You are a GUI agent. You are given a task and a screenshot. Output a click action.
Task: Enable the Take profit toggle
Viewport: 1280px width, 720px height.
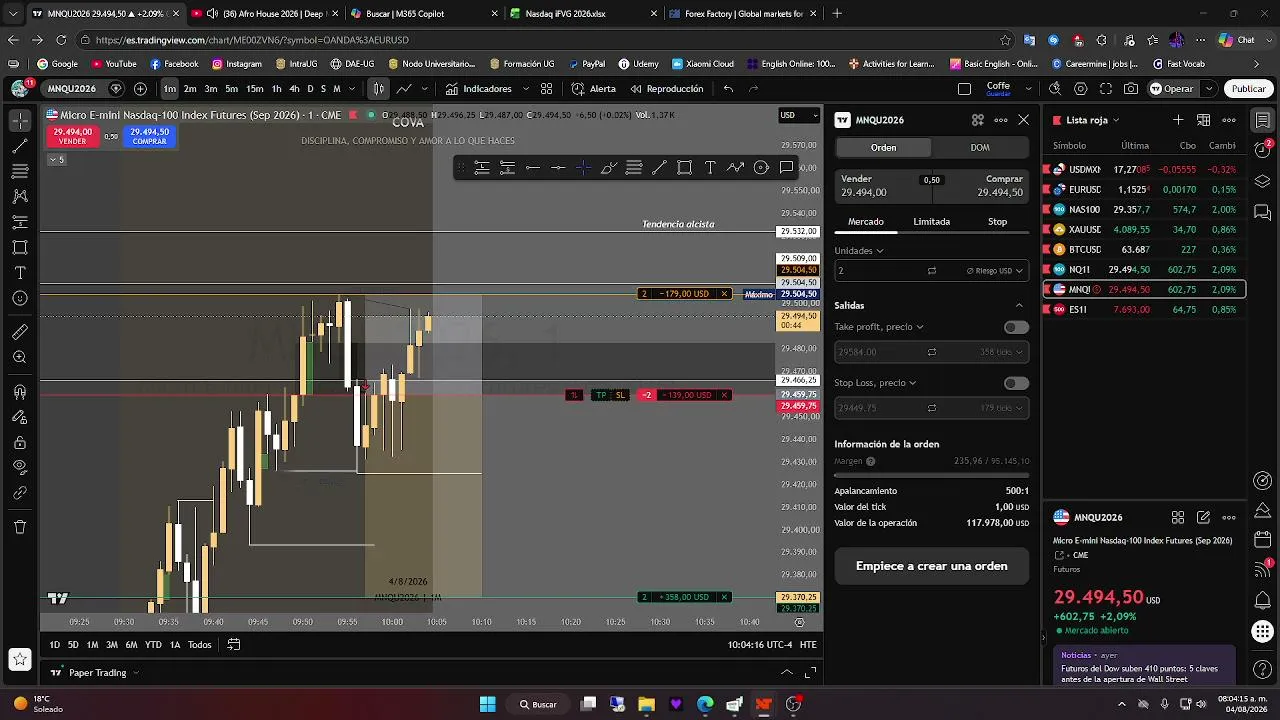click(x=1016, y=327)
